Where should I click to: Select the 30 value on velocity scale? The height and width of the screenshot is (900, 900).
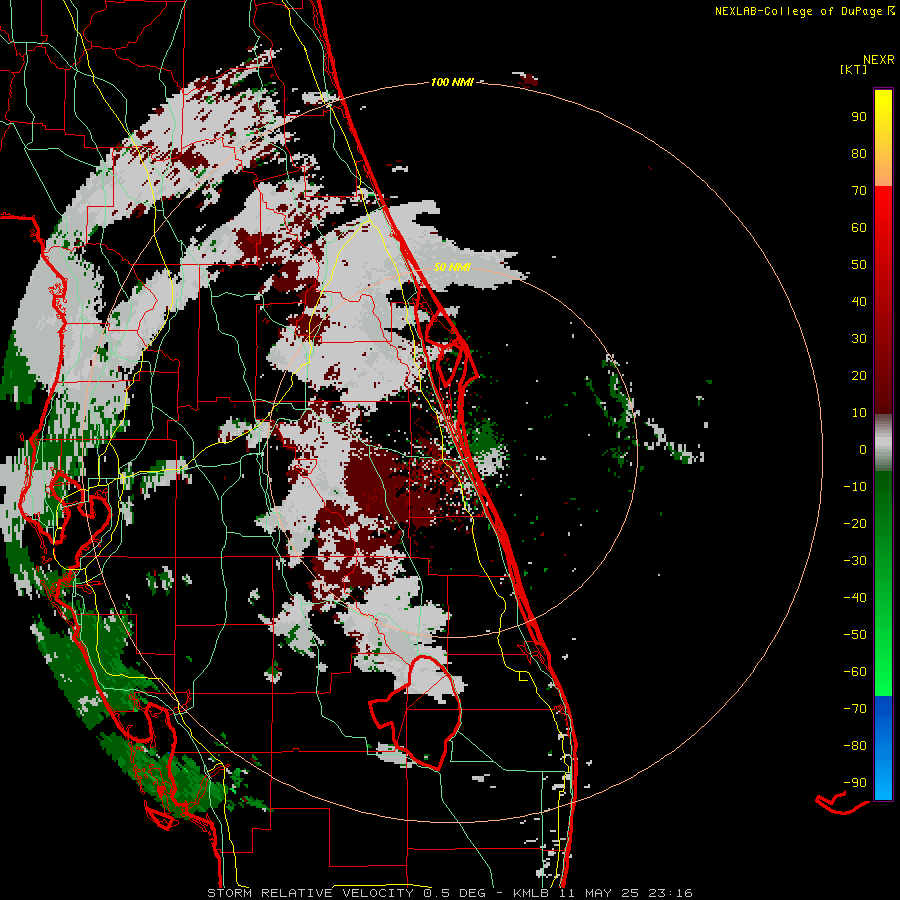pyautogui.click(x=859, y=339)
